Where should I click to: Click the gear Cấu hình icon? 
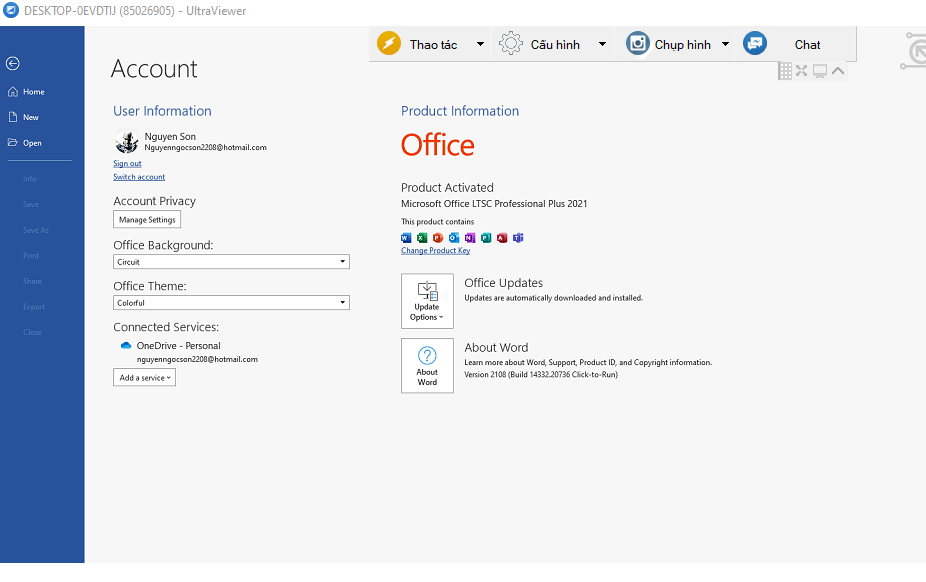pos(511,43)
